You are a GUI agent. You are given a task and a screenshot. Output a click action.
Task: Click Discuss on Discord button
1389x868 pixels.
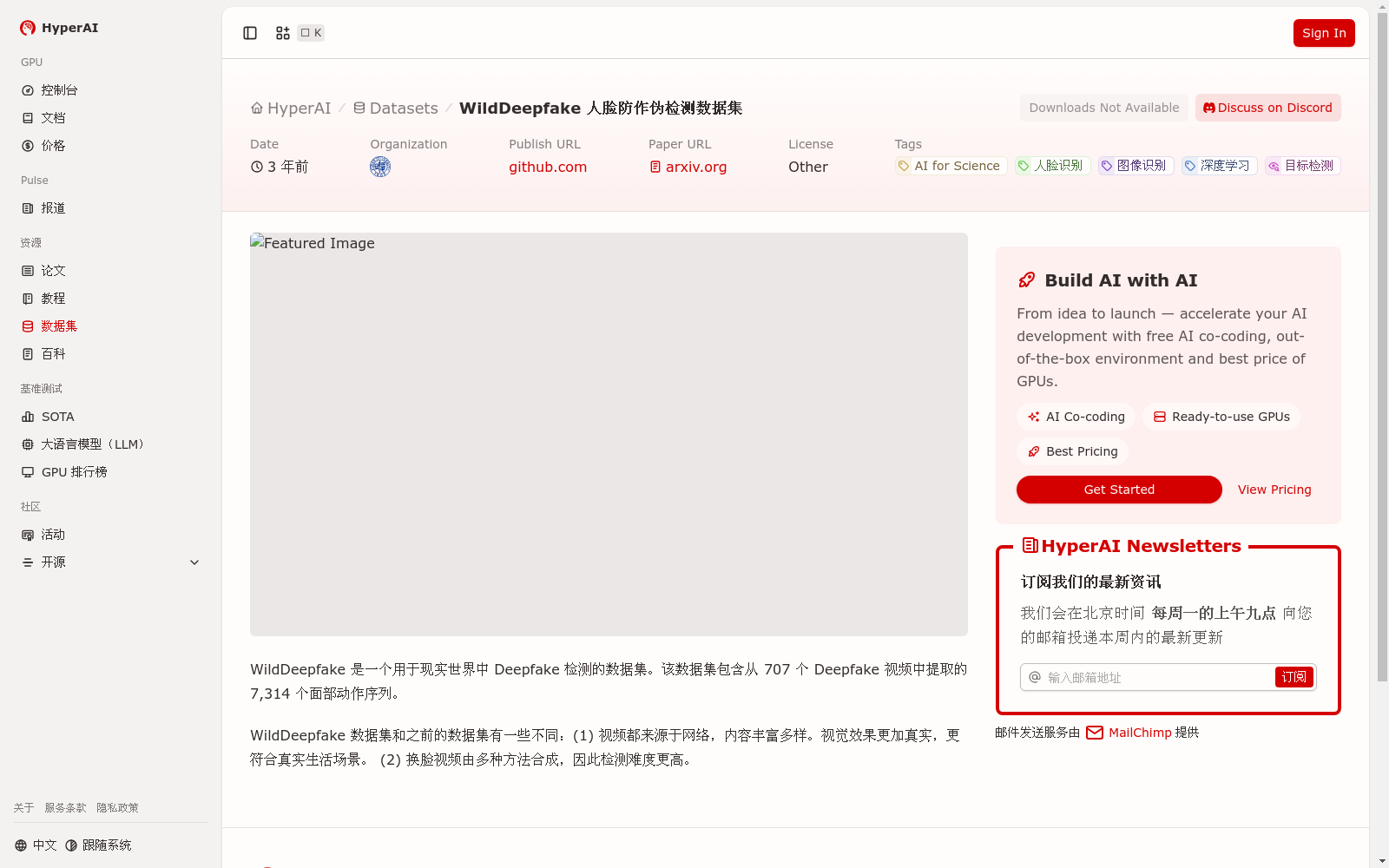(1268, 108)
